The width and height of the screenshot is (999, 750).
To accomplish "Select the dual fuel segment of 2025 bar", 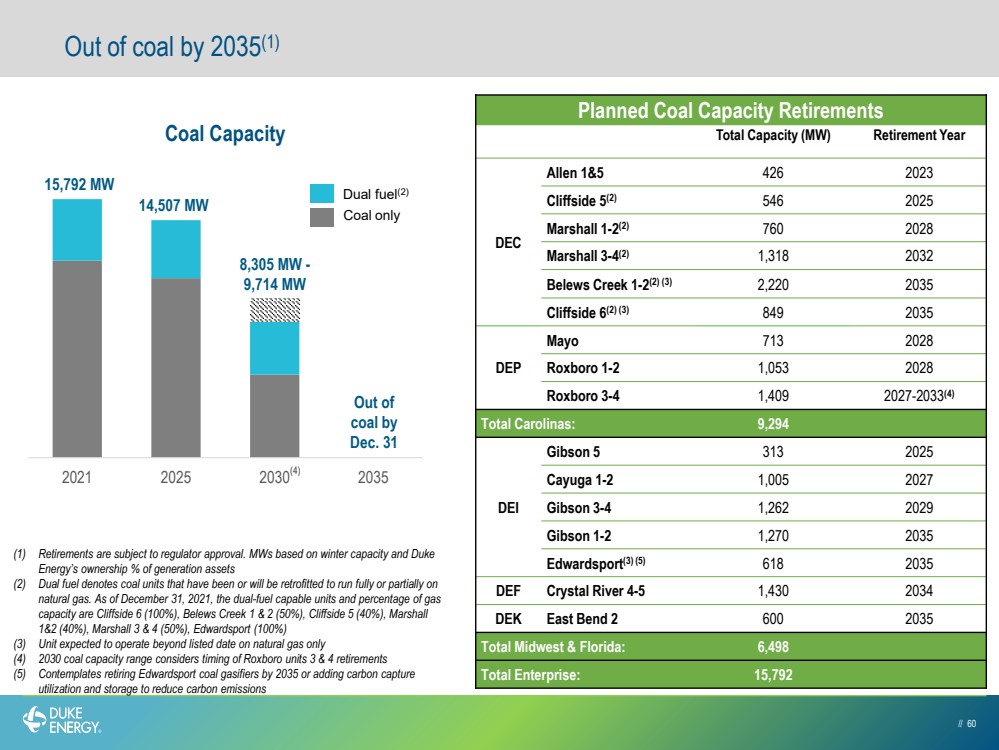I will (x=176, y=250).
